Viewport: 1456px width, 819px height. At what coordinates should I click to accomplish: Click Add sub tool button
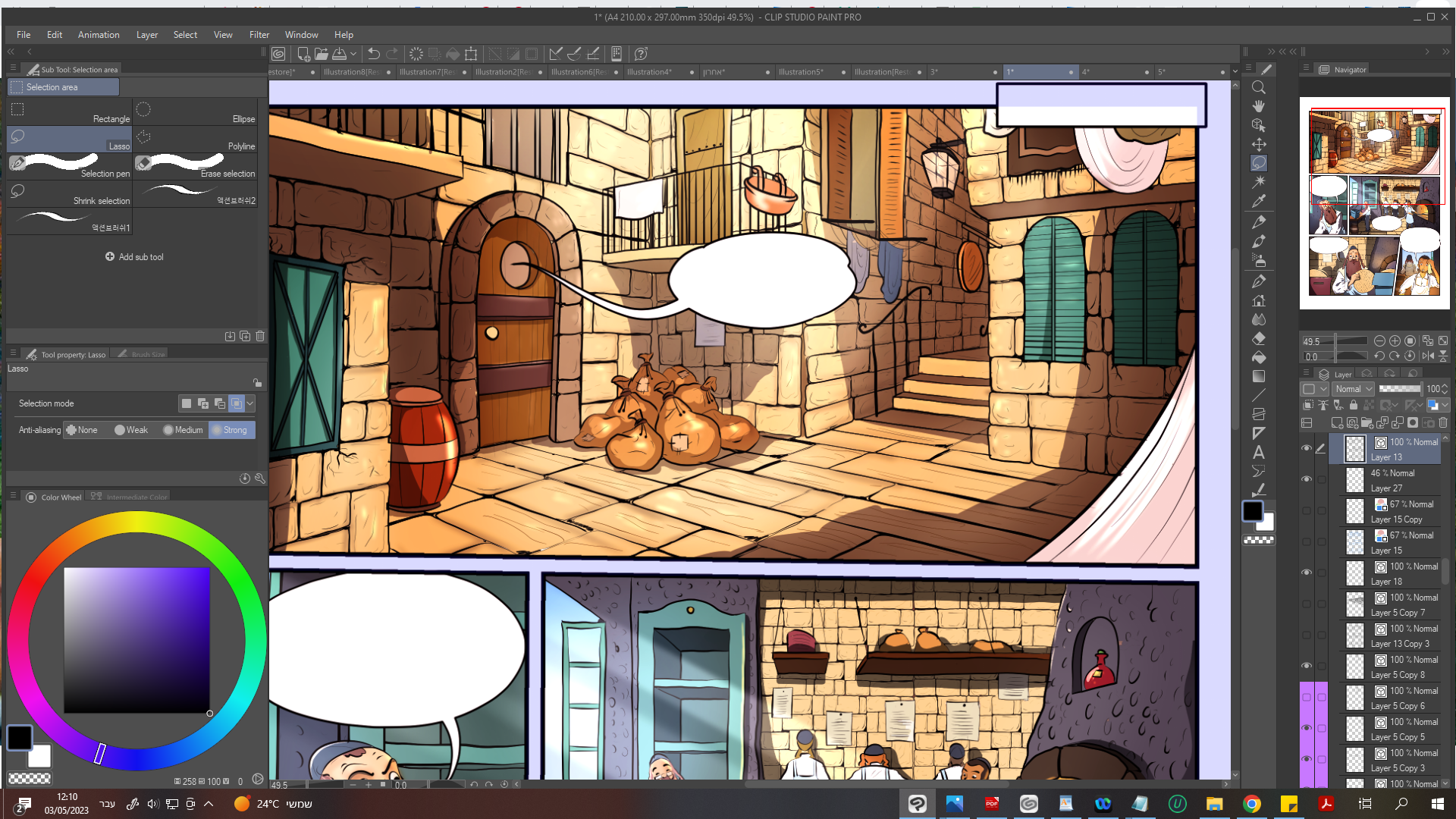coord(134,257)
